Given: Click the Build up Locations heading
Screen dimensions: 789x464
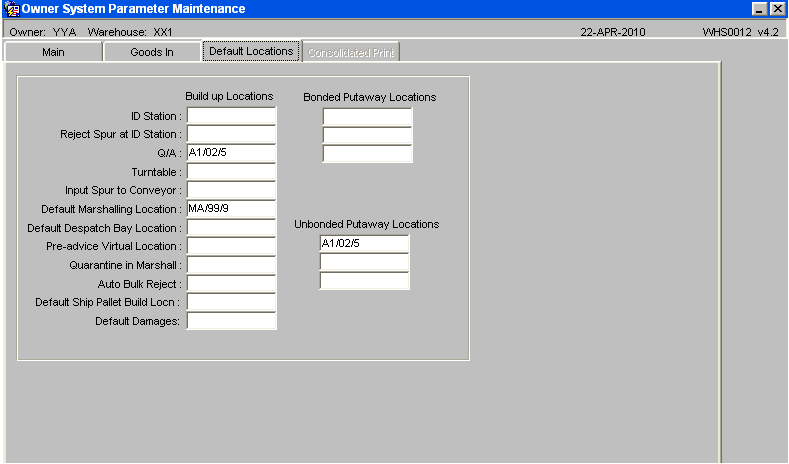Looking at the screenshot, I should coord(229,96).
